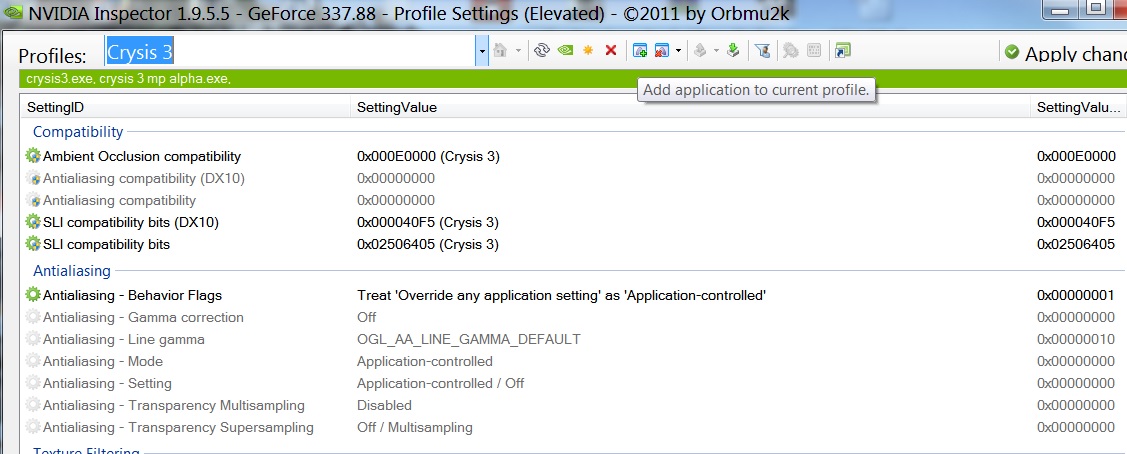This screenshot has height=454, width=1127.
Task: Click the home icon in toolbar
Action: 501,51
